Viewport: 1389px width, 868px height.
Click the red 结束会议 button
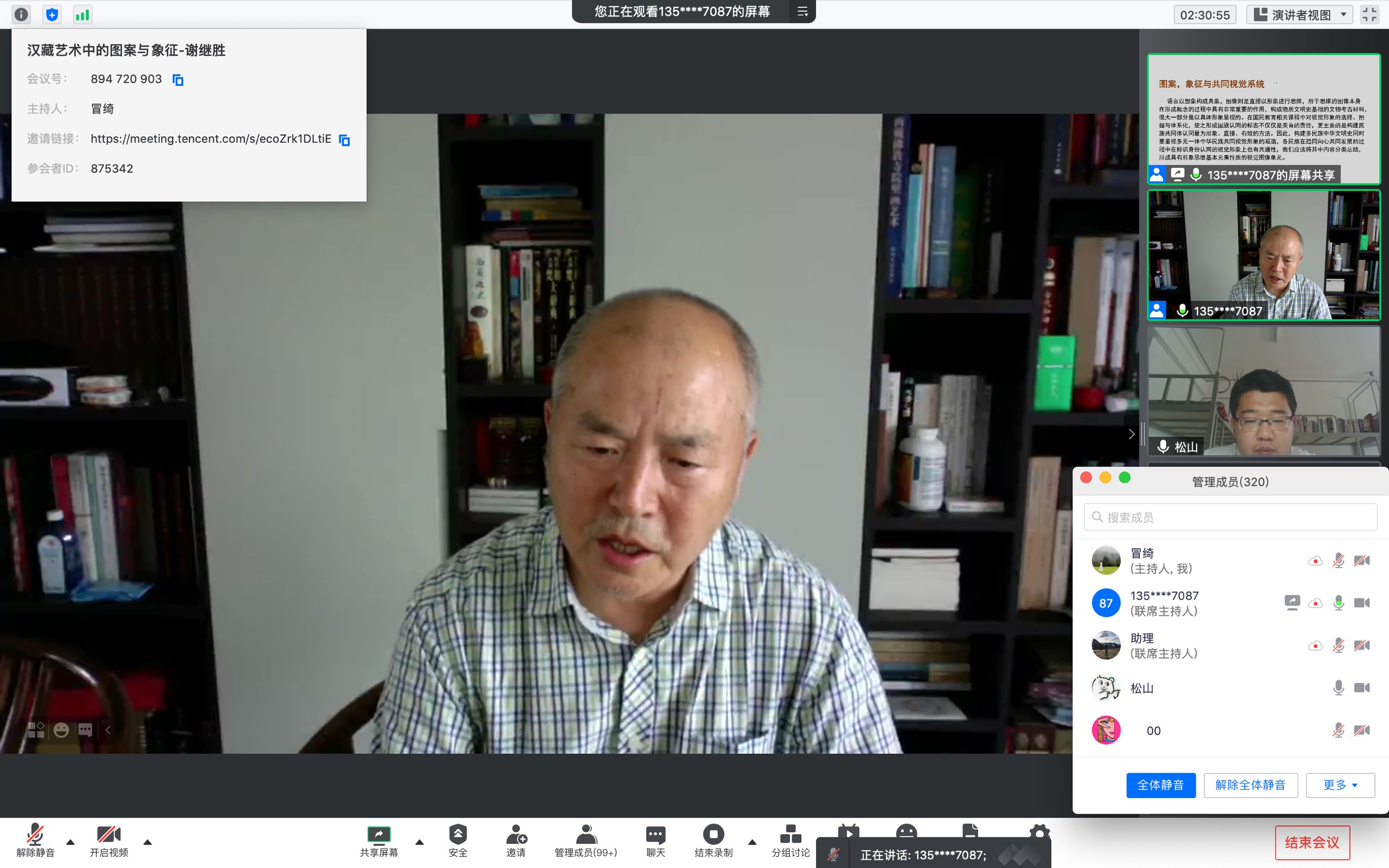pos(1312,842)
